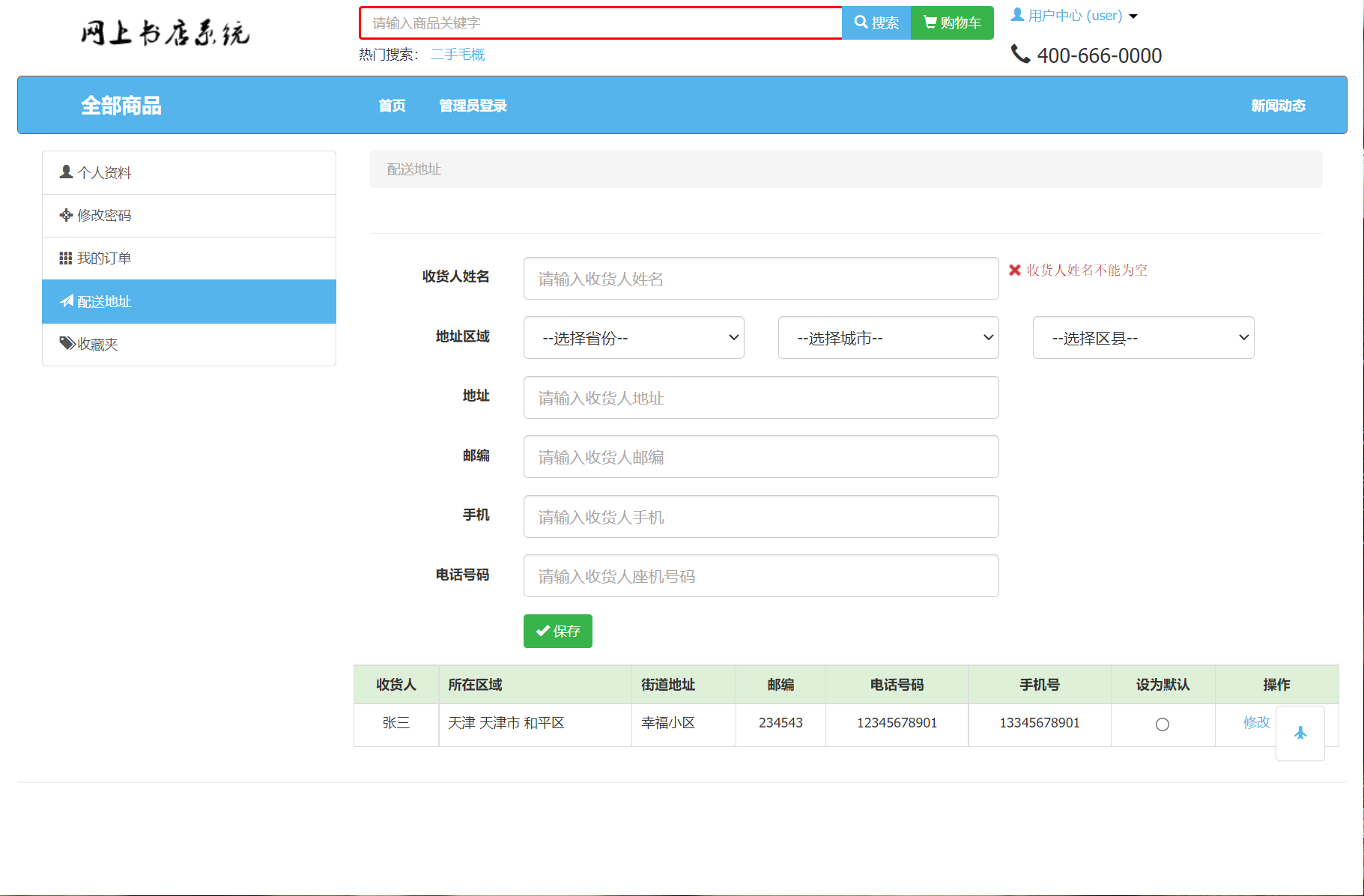1364x896 pixels.
Task: Click the user icon before 用户中心
Action: tap(1016, 14)
